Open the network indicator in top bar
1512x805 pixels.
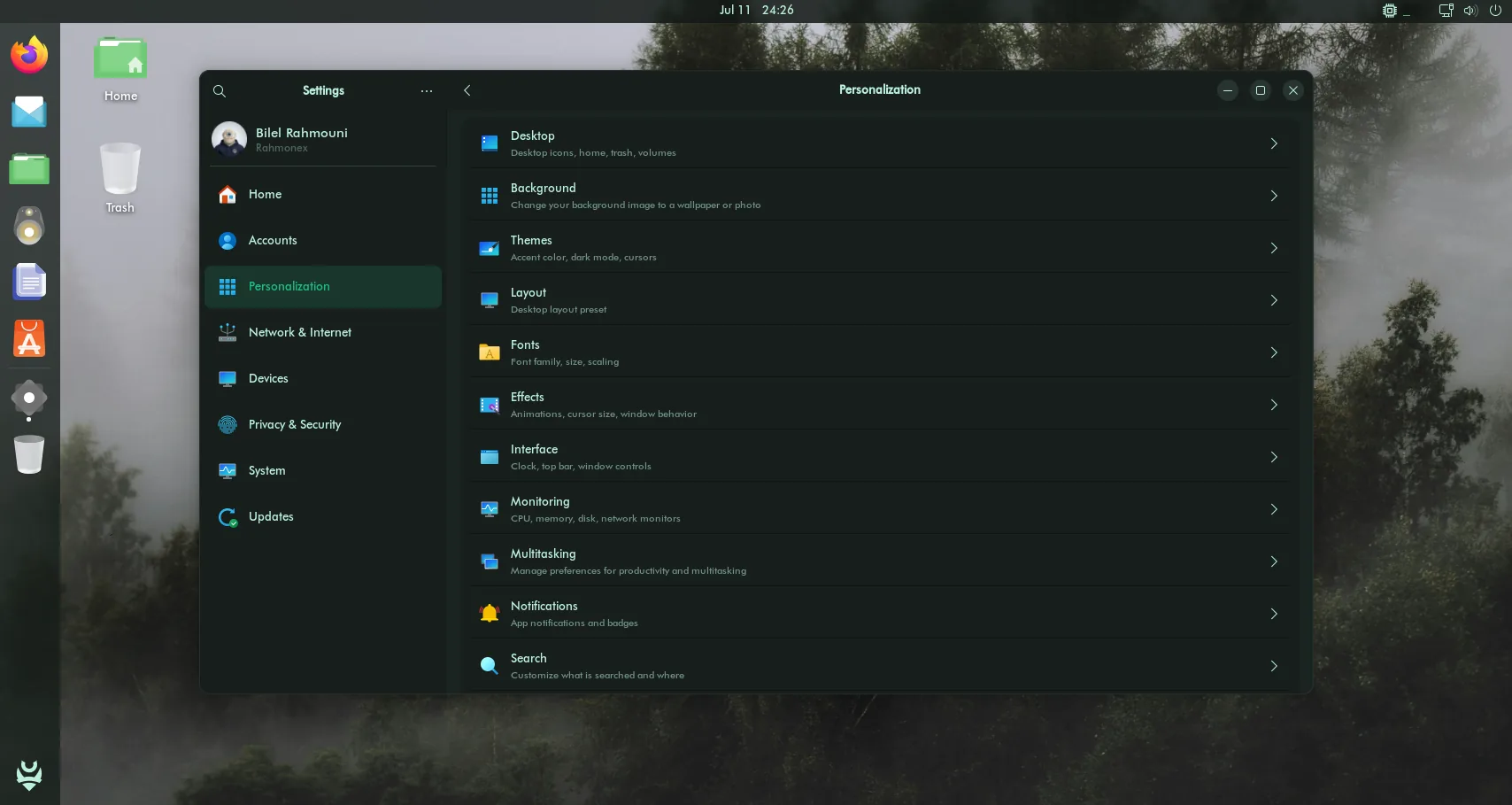pos(1446,11)
